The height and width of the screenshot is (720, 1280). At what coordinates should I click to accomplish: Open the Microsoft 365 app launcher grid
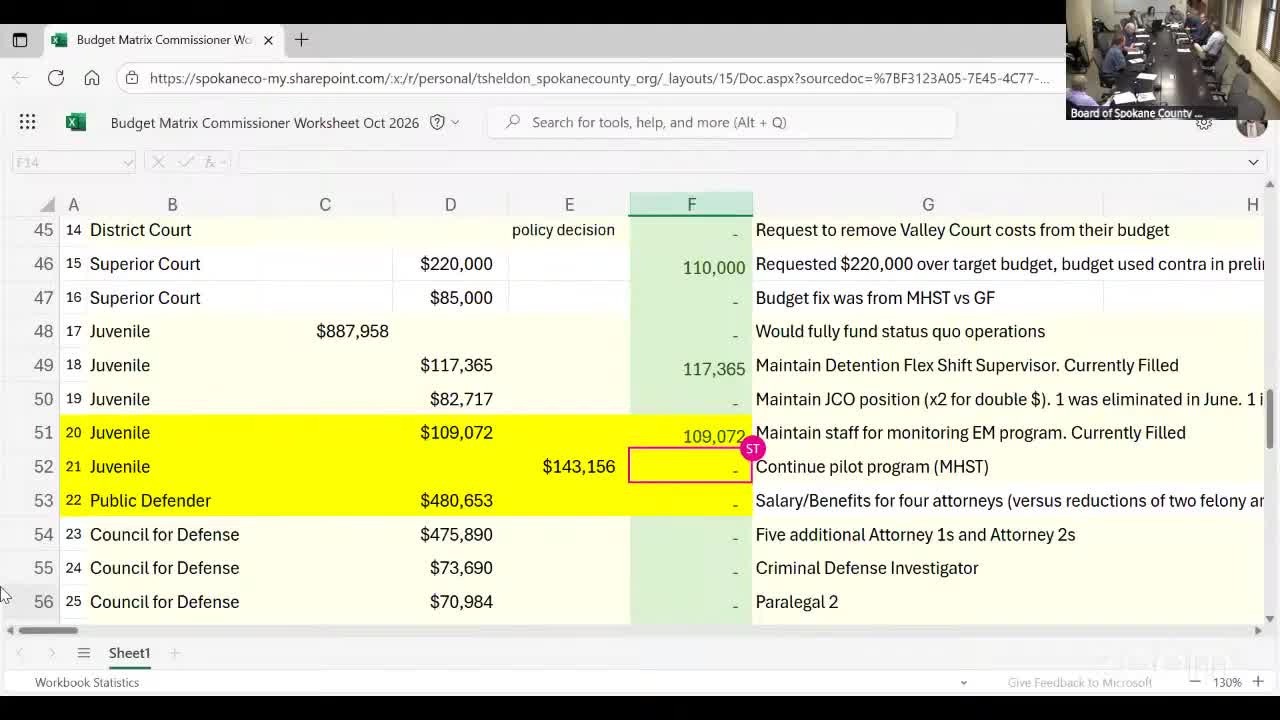click(x=27, y=122)
